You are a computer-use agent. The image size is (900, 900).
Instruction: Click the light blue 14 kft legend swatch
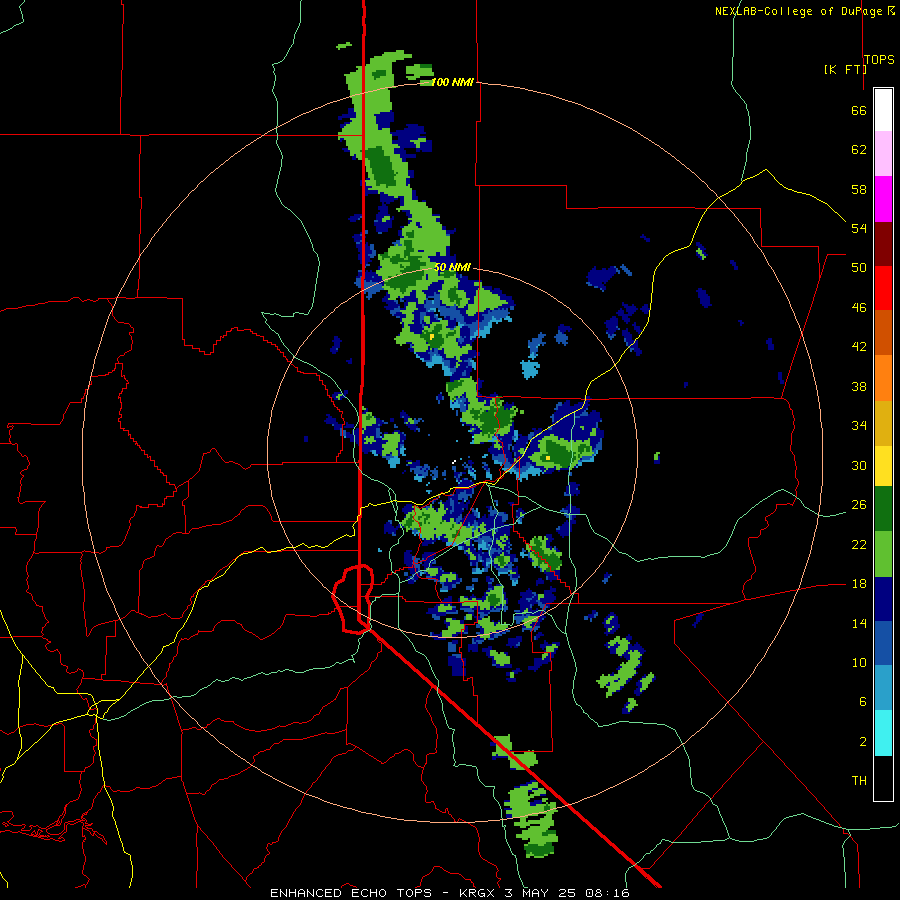click(x=883, y=689)
